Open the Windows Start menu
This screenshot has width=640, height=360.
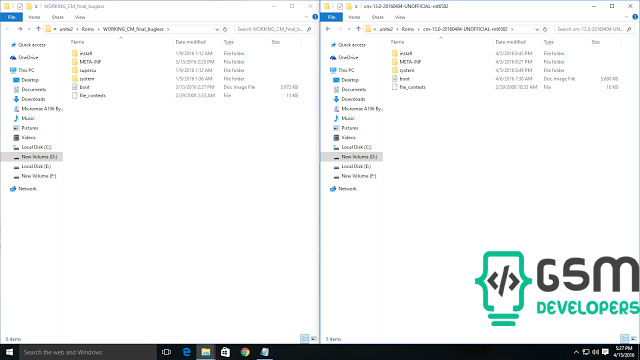9,352
